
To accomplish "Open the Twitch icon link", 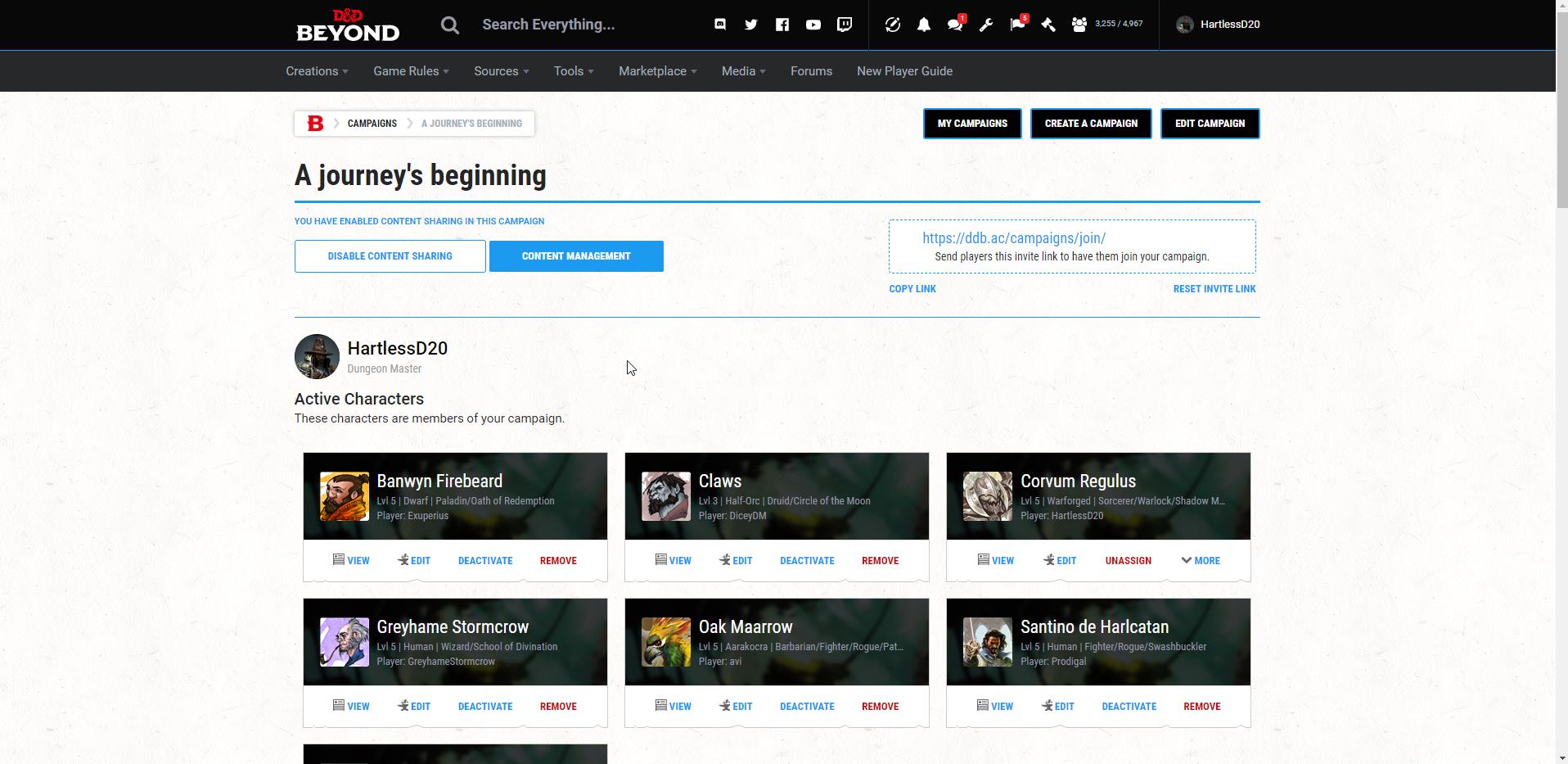I will coord(845,25).
